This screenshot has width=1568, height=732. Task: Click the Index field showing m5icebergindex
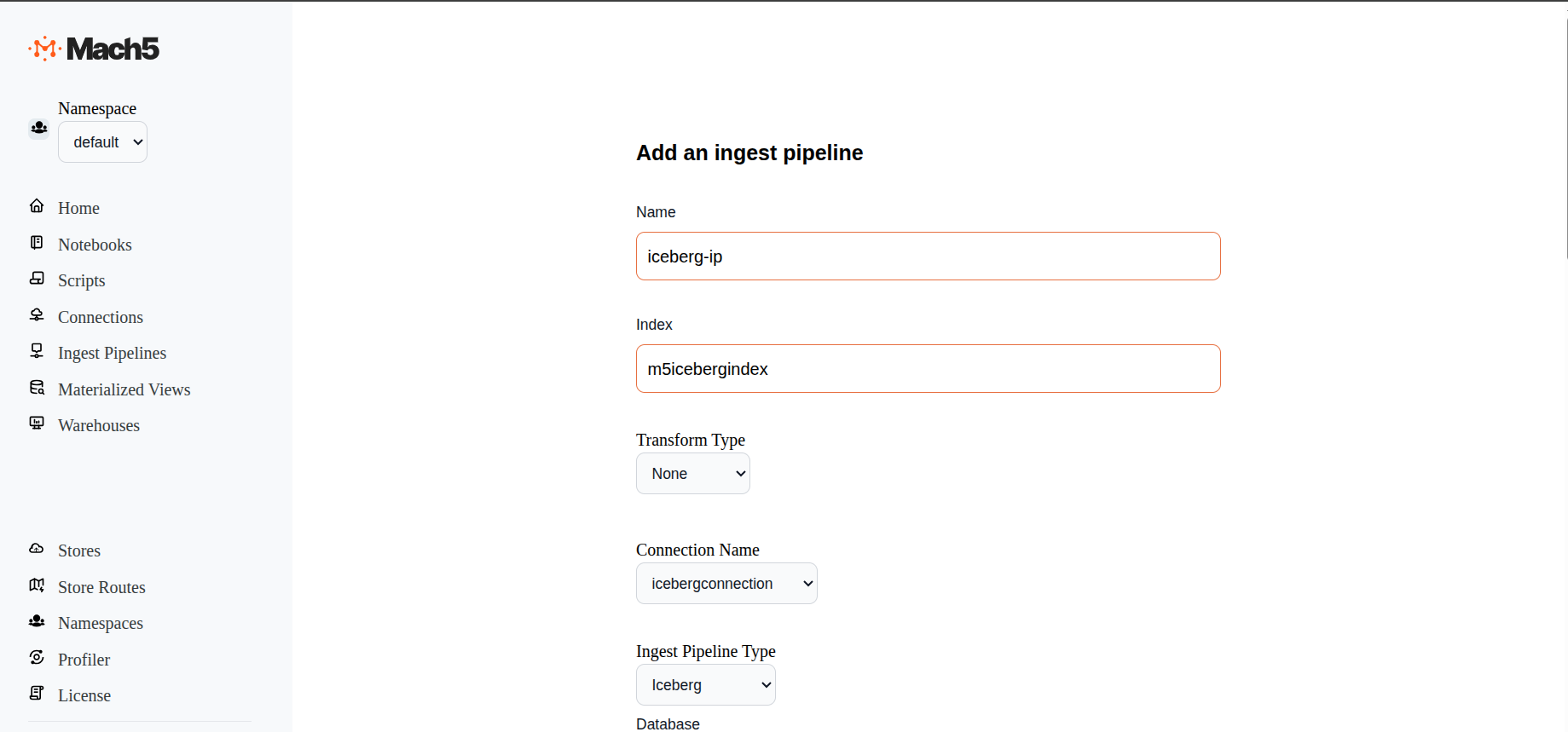tap(928, 368)
